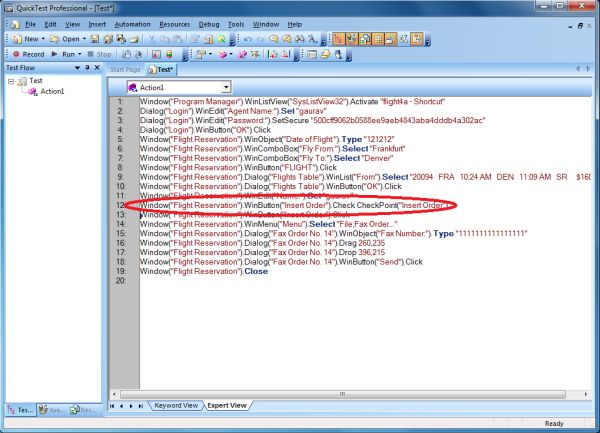Open the Run button dropdown arrow
This screenshot has height=433, width=600.
(80, 54)
